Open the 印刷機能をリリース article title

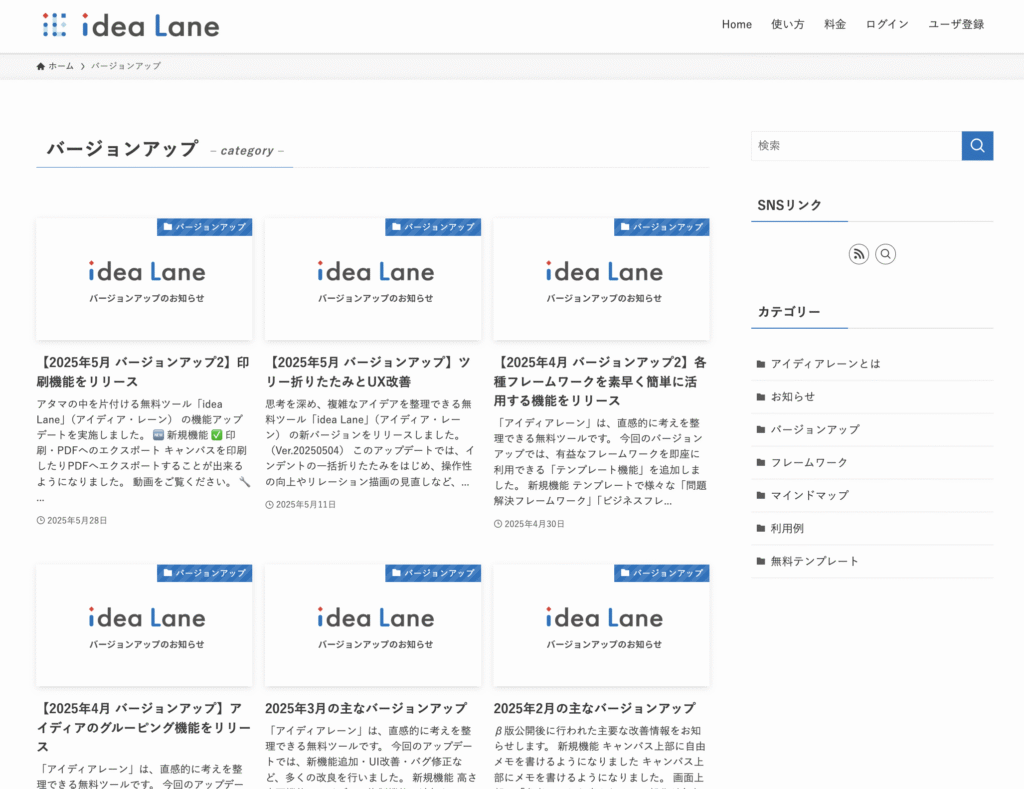pos(143,371)
